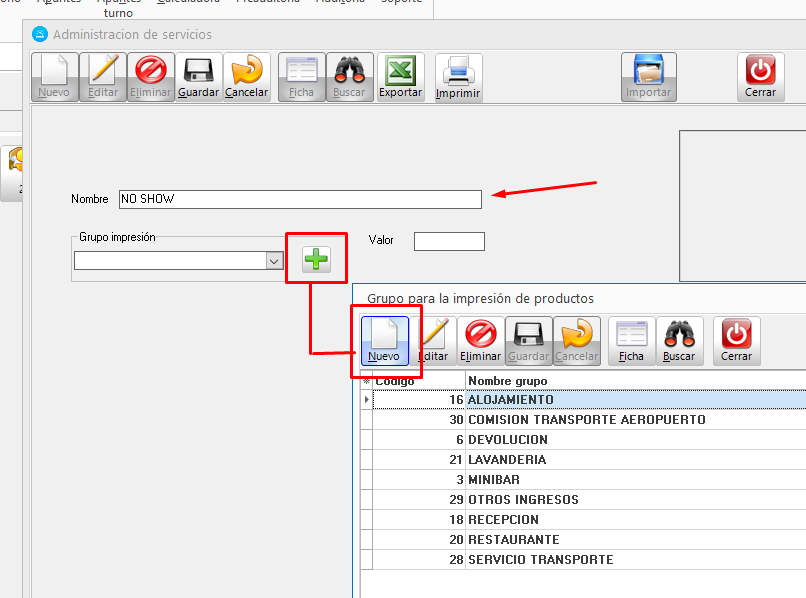Close the group popup with Cerrar
This screenshot has height=598, width=806.
(x=736, y=341)
